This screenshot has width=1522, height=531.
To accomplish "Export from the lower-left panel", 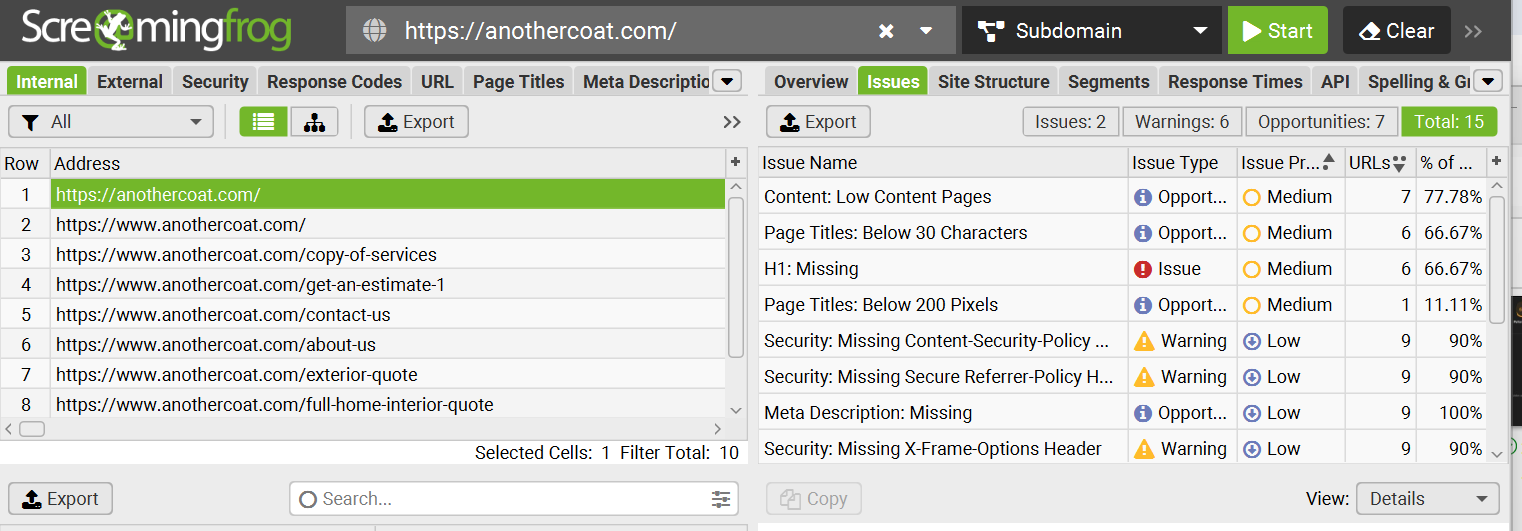I will [x=60, y=499].
